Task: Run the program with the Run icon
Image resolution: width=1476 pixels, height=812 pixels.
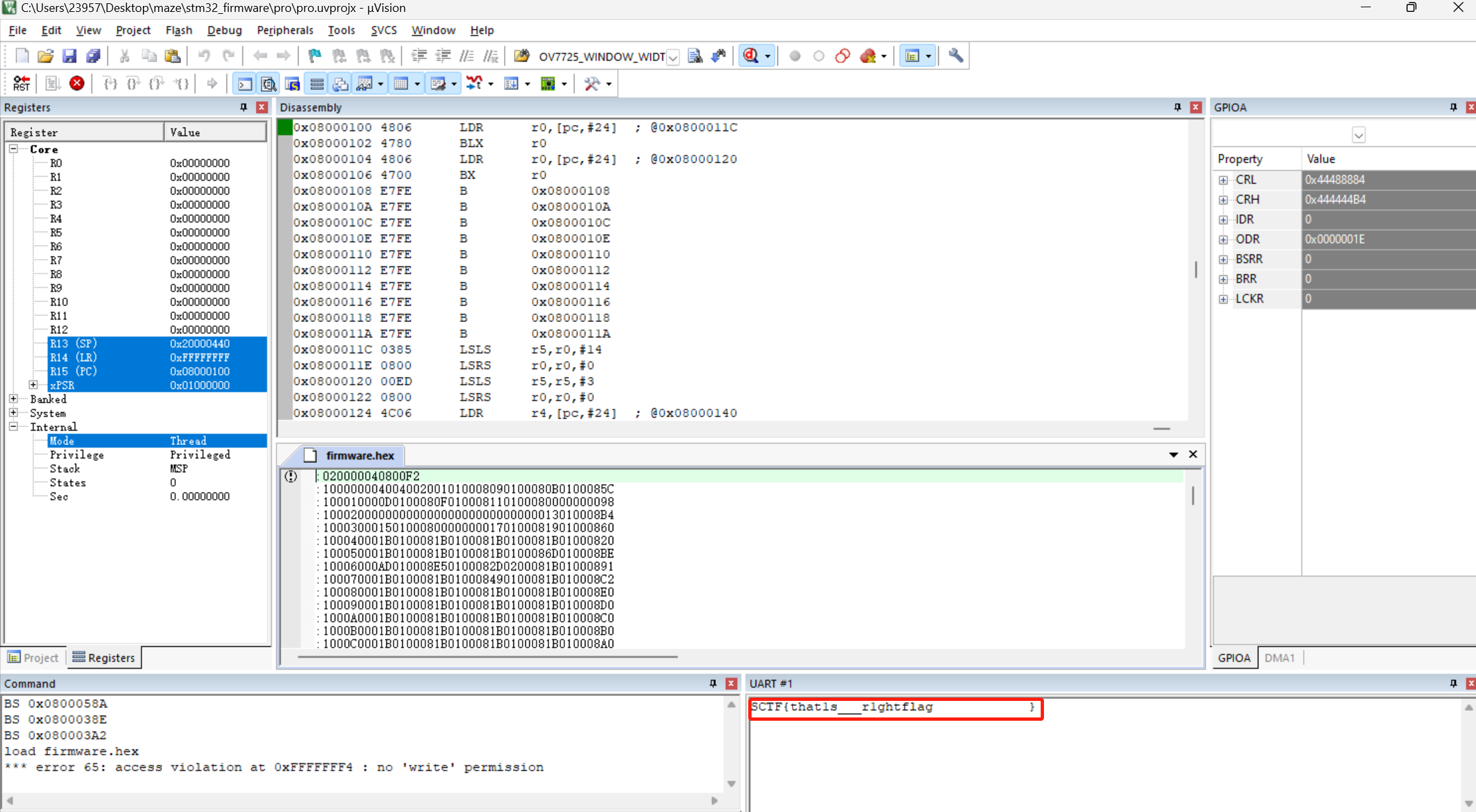Action: coord(52,84)
